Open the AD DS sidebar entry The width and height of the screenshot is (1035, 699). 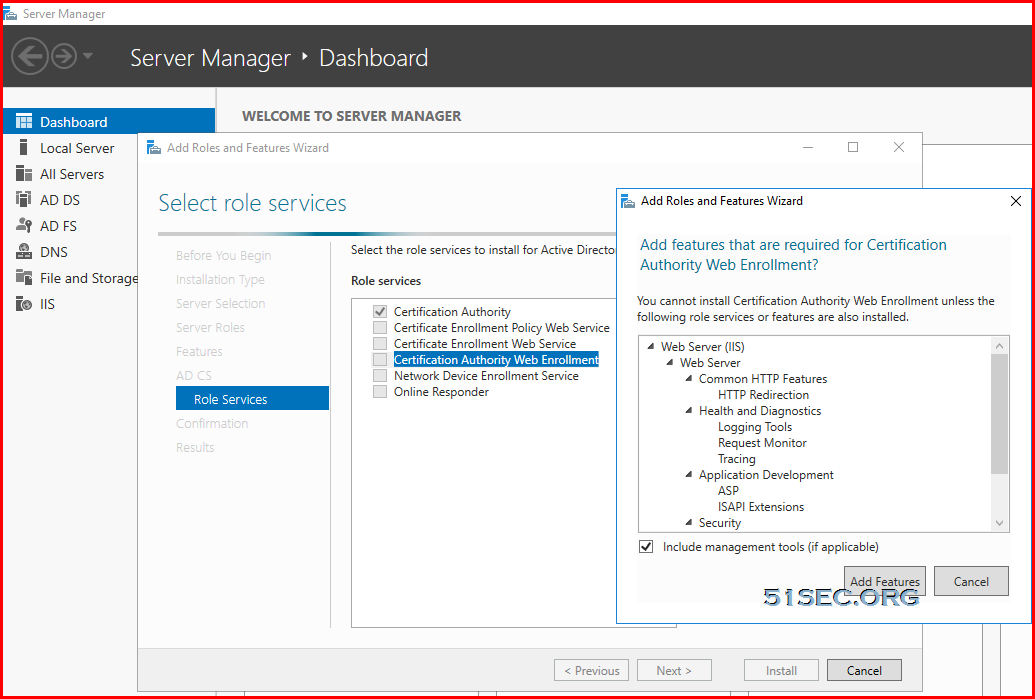pos(60,200)
